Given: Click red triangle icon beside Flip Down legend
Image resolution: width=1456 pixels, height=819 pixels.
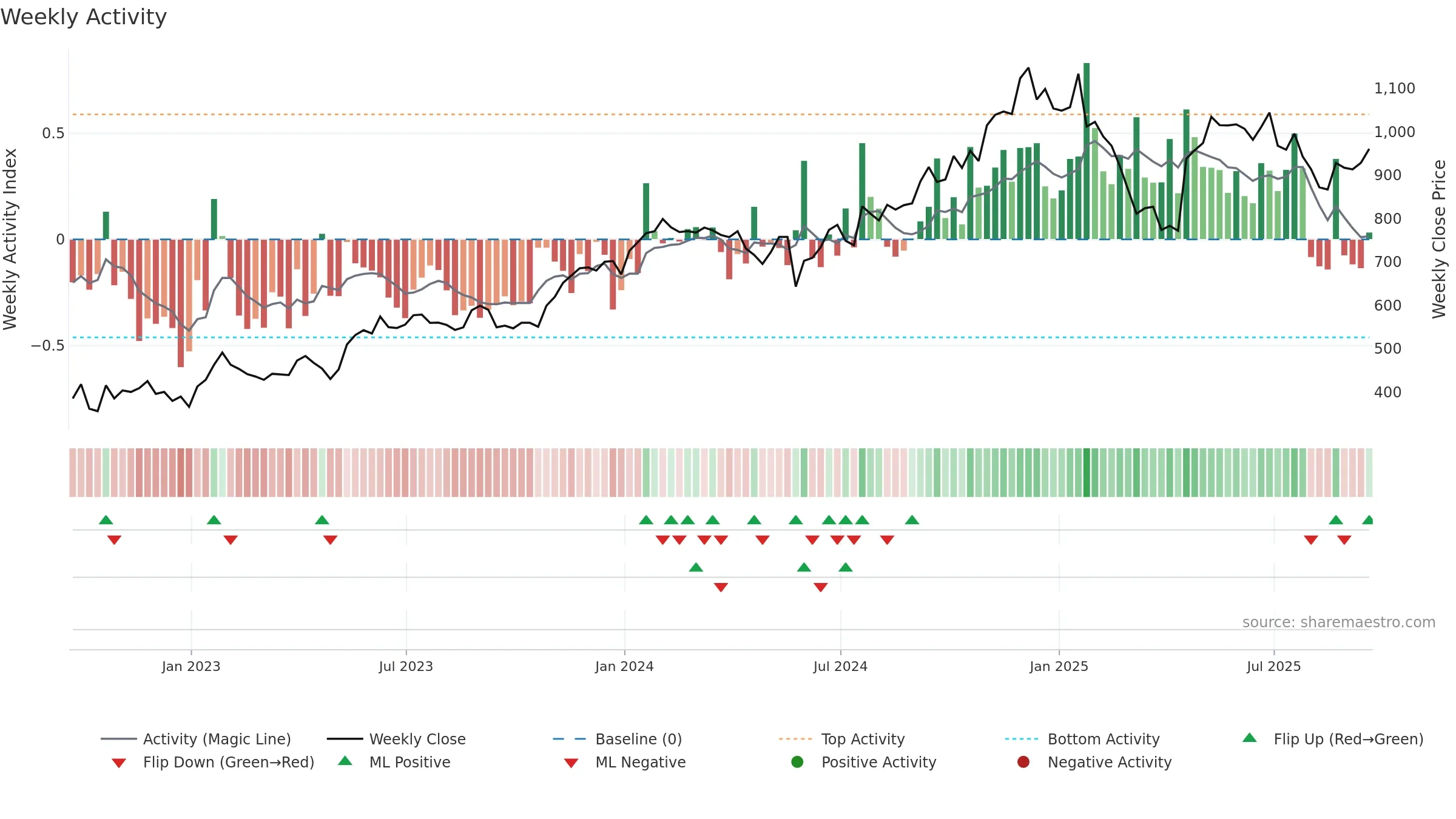Looking at the screenshot, I should tap(119, 763).
